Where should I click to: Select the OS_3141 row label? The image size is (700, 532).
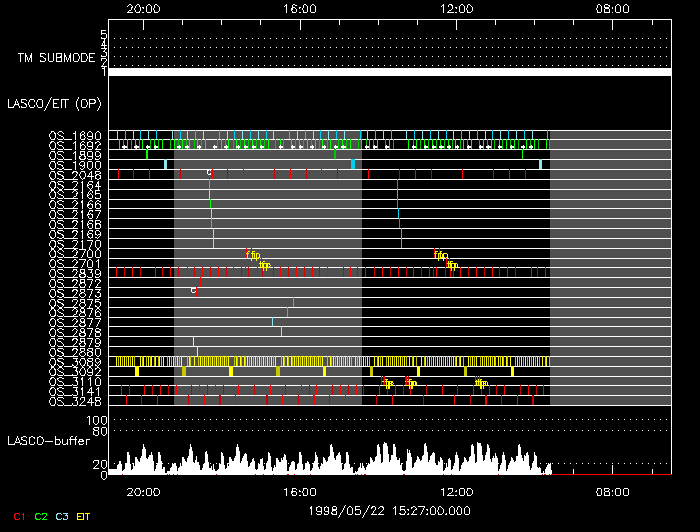click(x=75, y=391)
